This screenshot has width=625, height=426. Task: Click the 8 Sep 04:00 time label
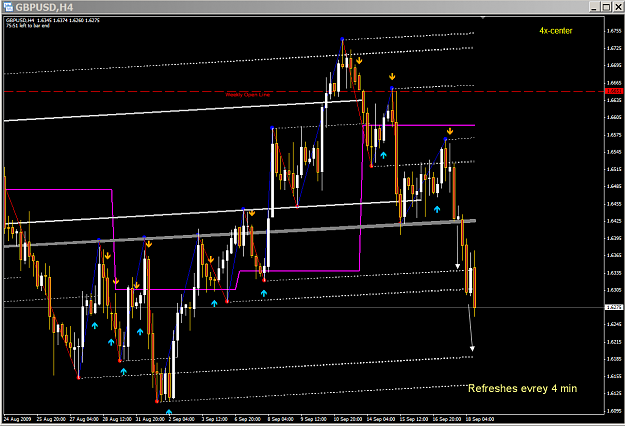pos(281,419)
